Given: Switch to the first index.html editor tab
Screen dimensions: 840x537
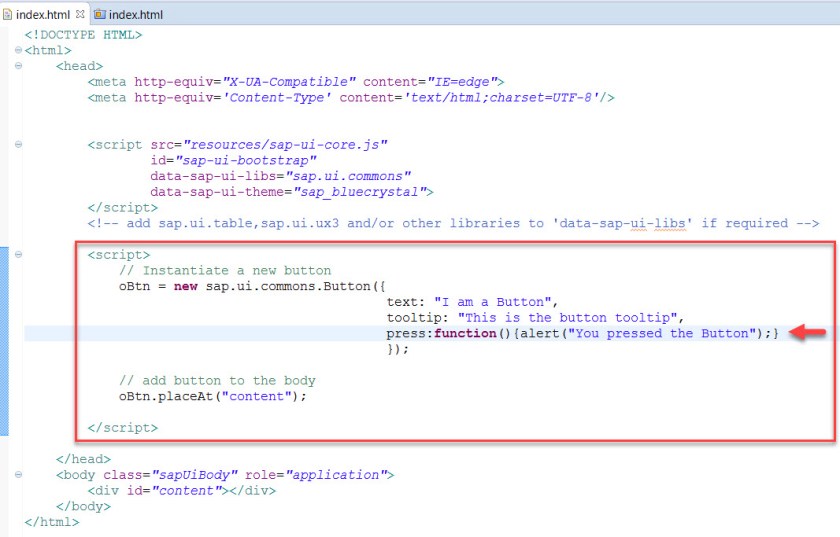Looking at the screenshot, I should (x=43, y=14).
